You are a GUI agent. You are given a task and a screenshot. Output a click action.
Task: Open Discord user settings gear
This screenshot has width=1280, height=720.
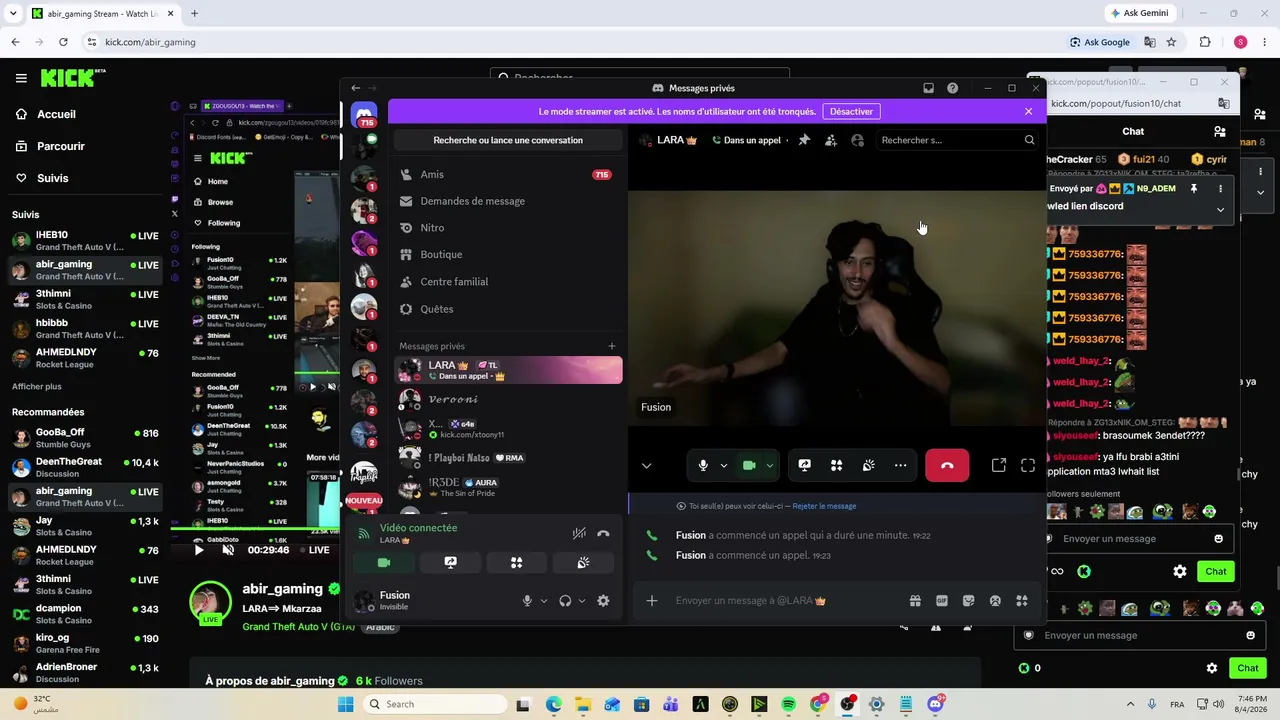tap(603, 601)
